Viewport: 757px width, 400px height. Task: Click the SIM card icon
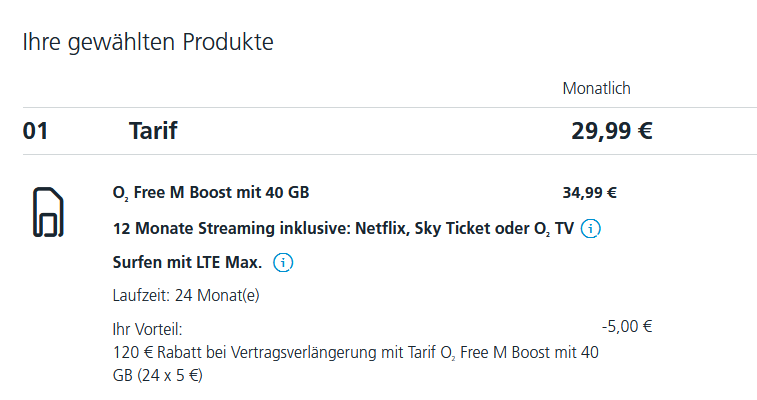coord(48,212)
